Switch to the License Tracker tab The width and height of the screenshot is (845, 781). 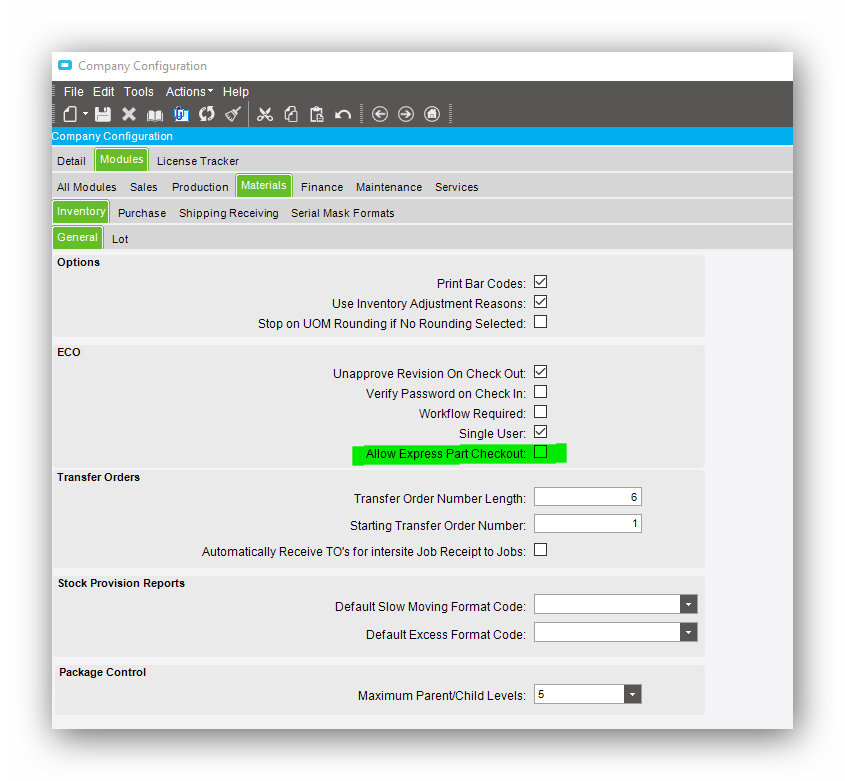click(x=197, y=160)
